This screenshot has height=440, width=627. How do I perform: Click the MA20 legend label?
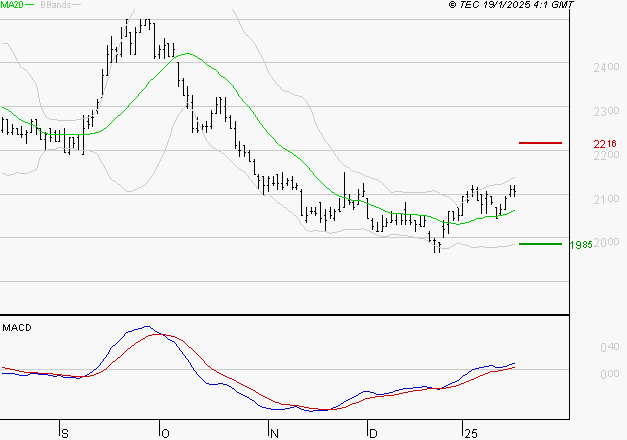(x=11, y=6)
